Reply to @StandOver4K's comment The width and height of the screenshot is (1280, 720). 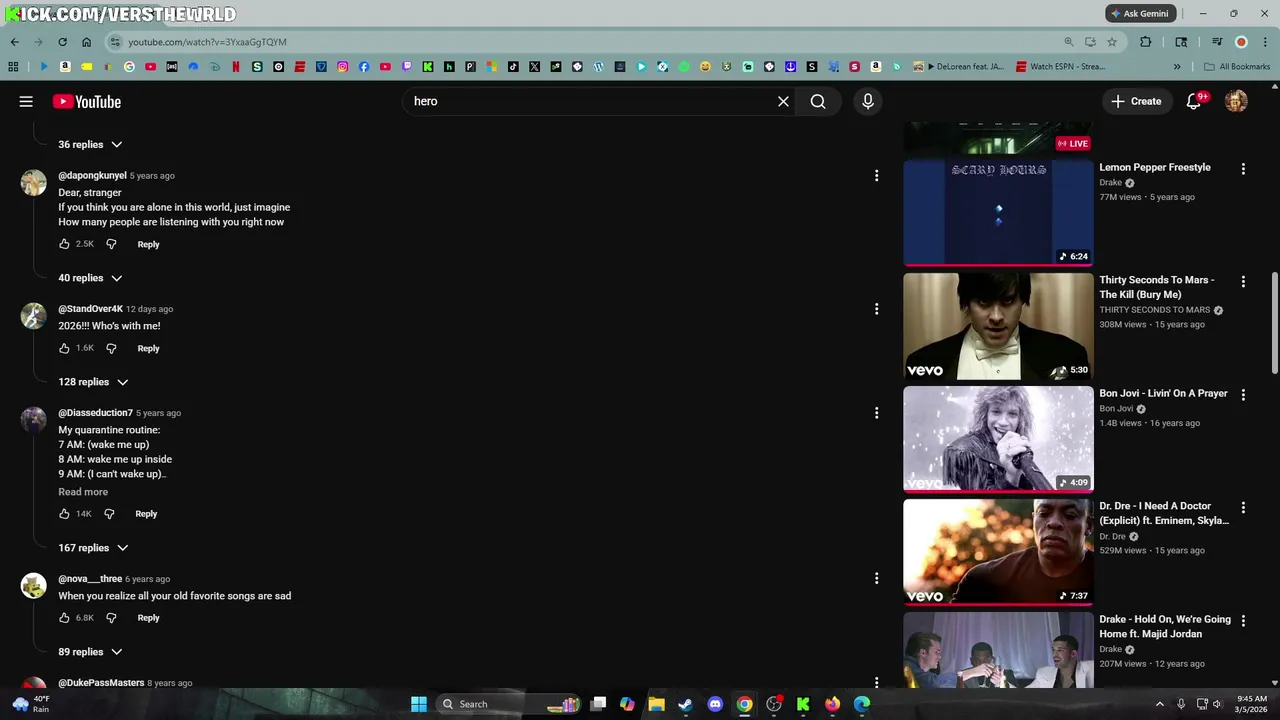148,348
